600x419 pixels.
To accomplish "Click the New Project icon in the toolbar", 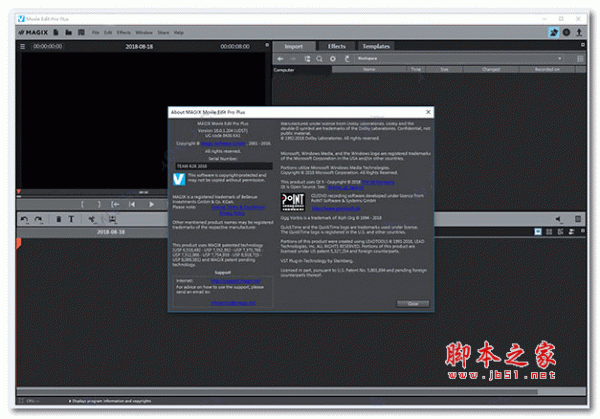I will (x=56, y=33).
